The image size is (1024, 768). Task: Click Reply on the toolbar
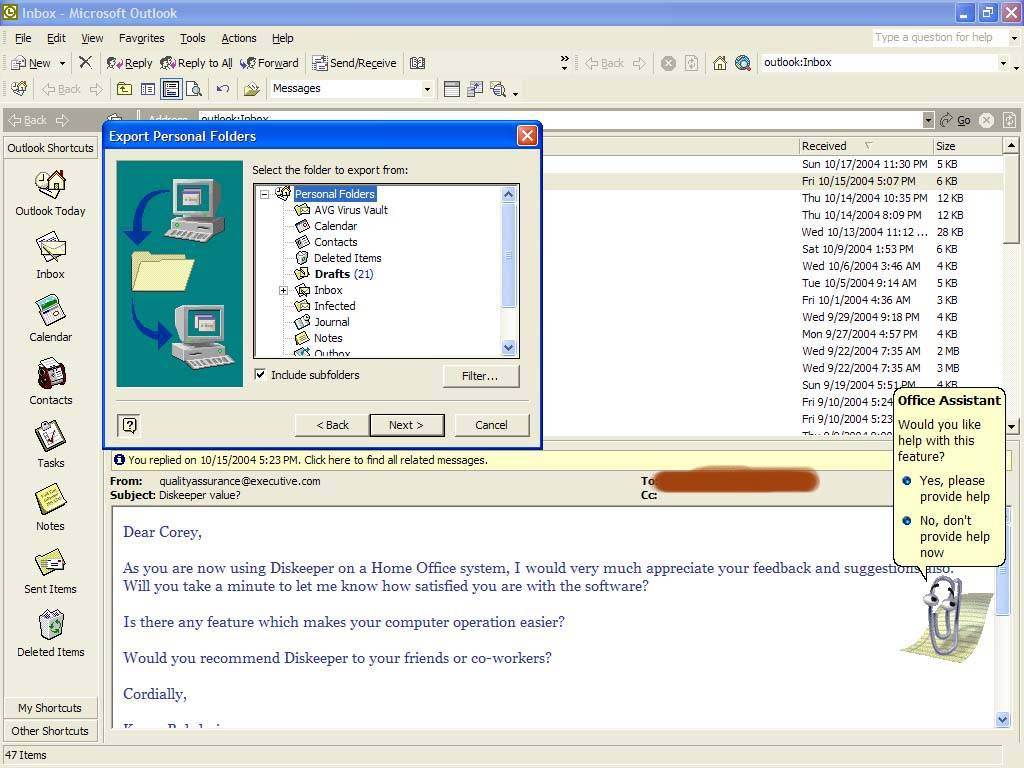click(x=129, y=63)
